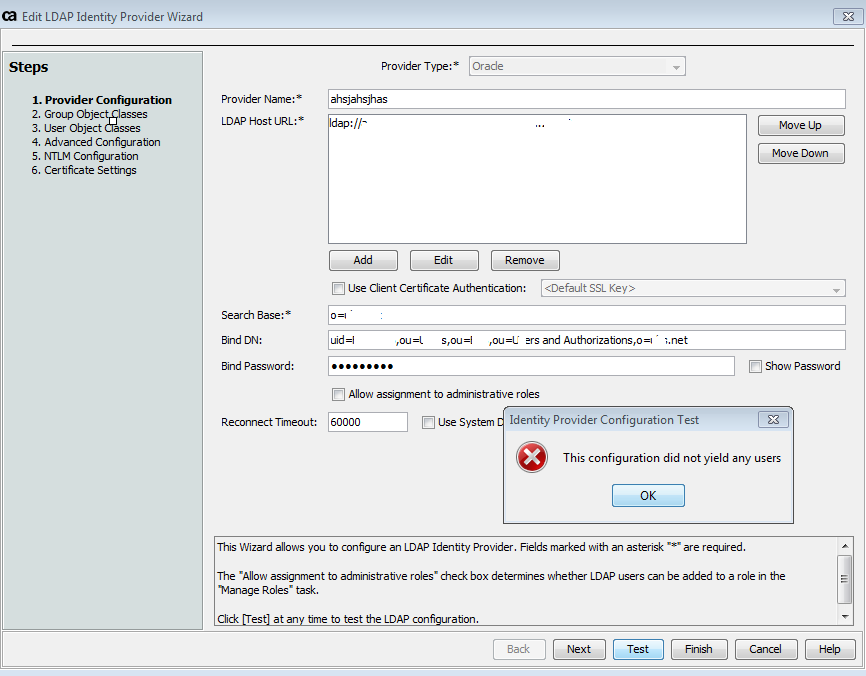Viewport: 866px width, 676px height.
Task: Click the red error icon in the test dialog
Action: [x=531, y=457]
